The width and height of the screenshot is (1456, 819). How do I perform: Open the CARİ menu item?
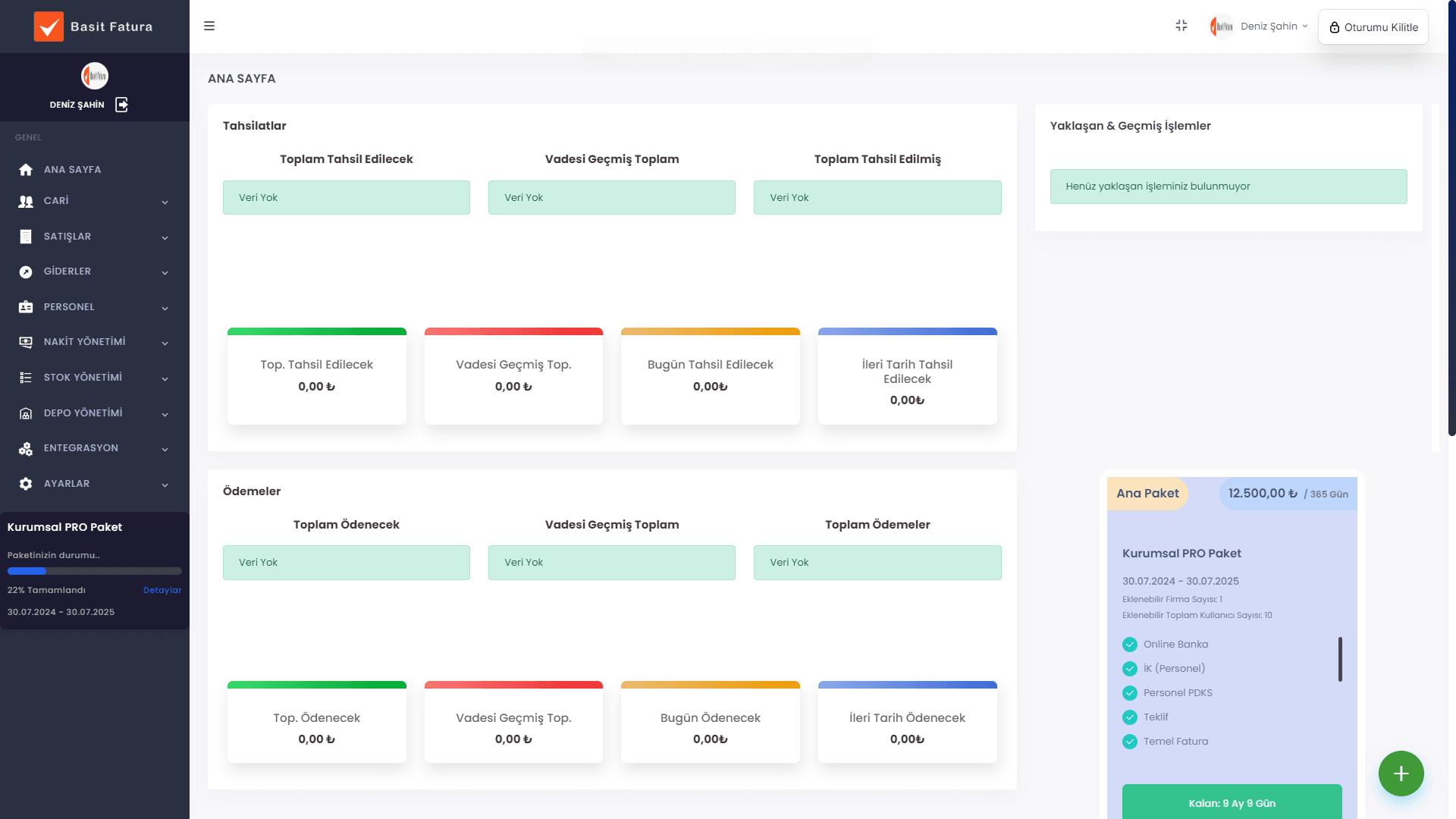[x=95, y=201]
